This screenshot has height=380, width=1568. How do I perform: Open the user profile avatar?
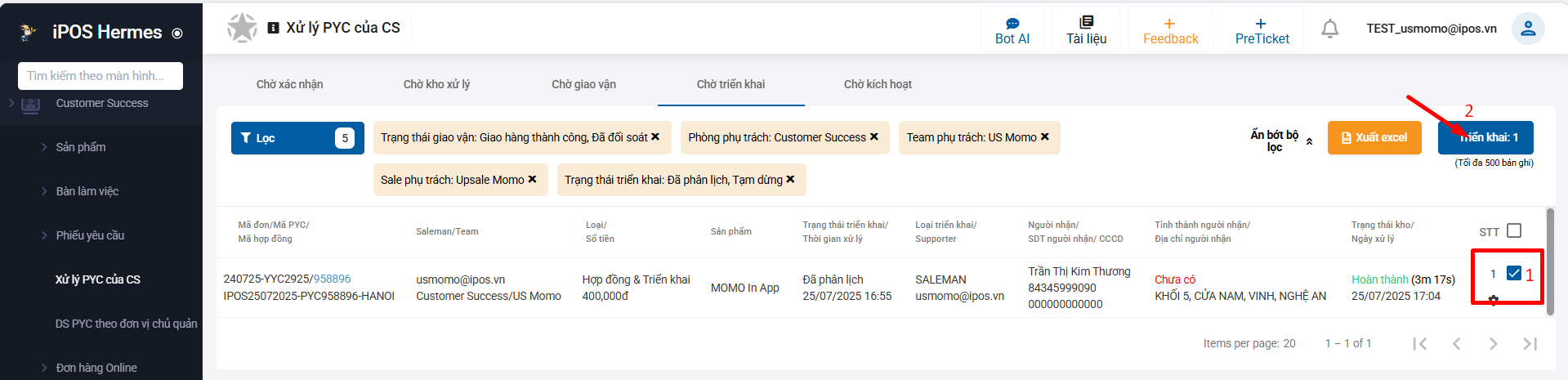point(1527,29)
